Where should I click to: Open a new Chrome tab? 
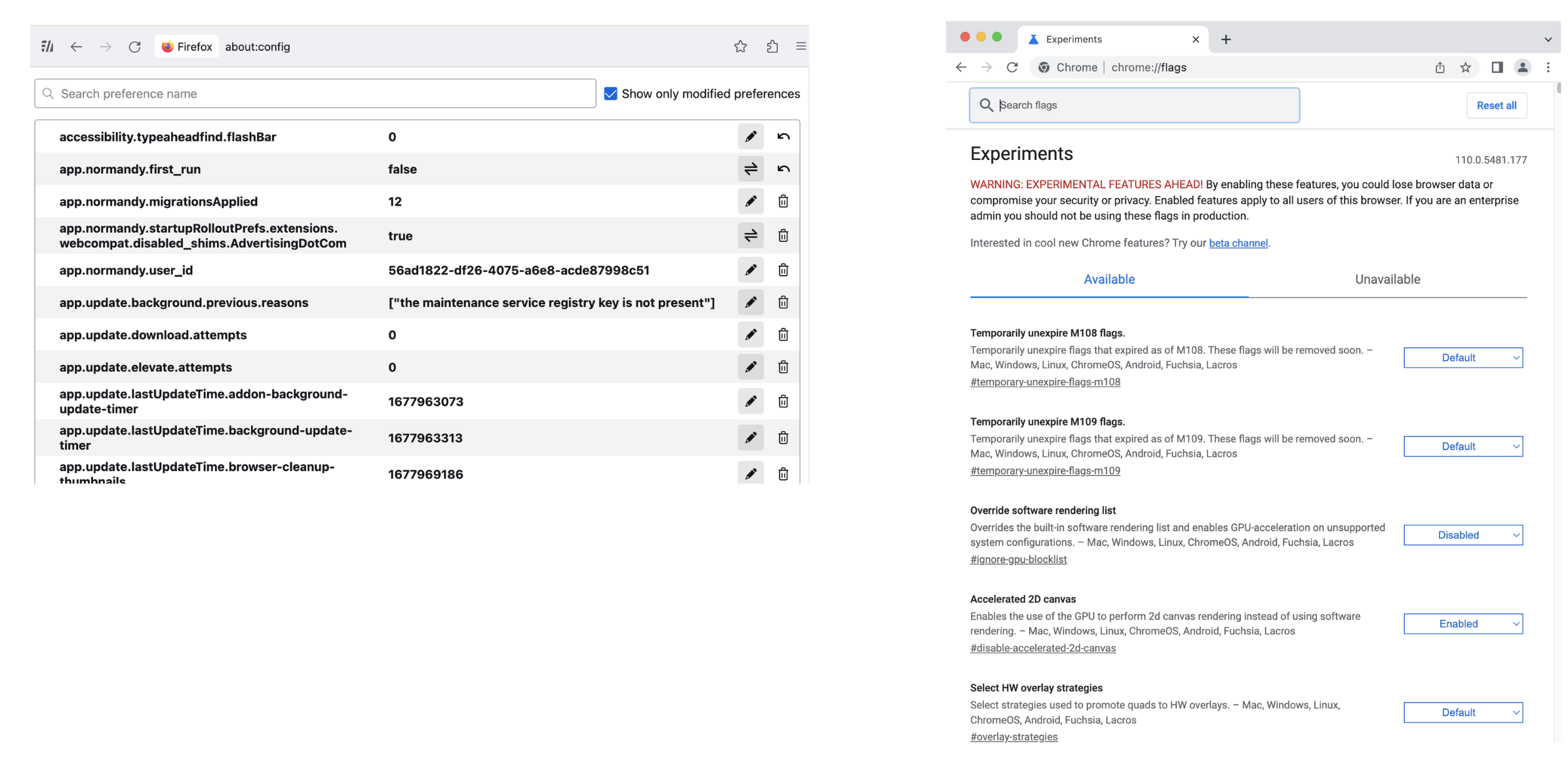click(1226, 39)
